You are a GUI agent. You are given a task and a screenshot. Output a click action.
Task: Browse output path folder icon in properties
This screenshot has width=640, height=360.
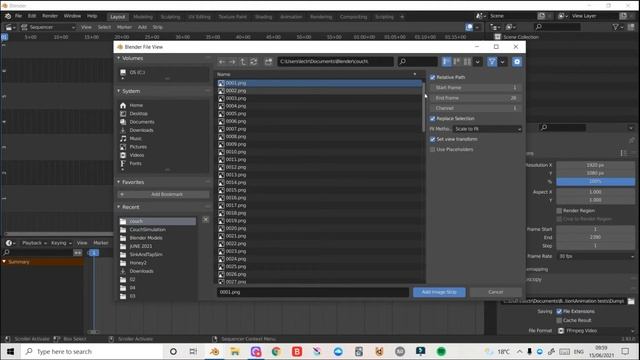pos(631,301)
